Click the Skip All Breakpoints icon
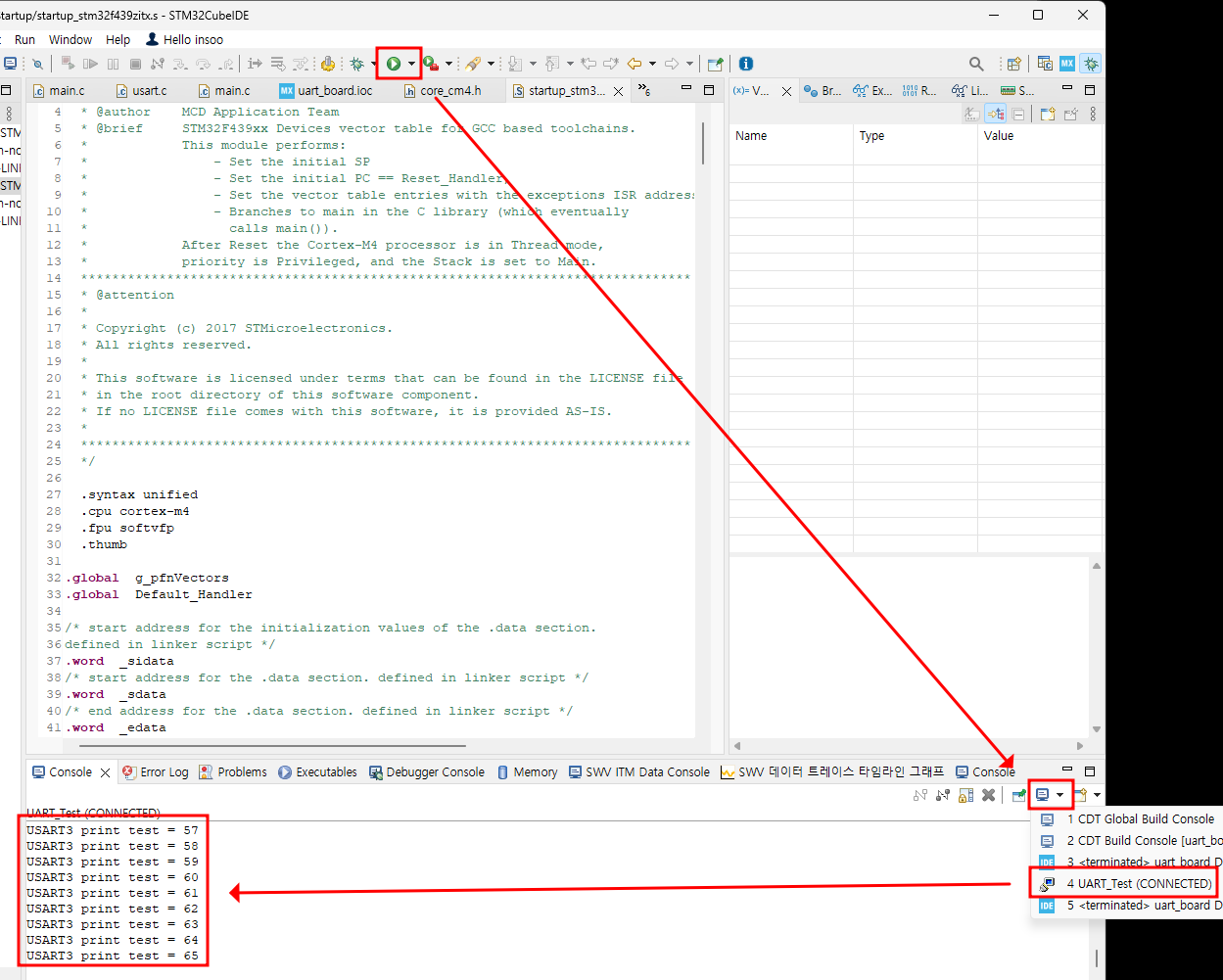Screen dimensions: 1223x980 click(38, 64)
